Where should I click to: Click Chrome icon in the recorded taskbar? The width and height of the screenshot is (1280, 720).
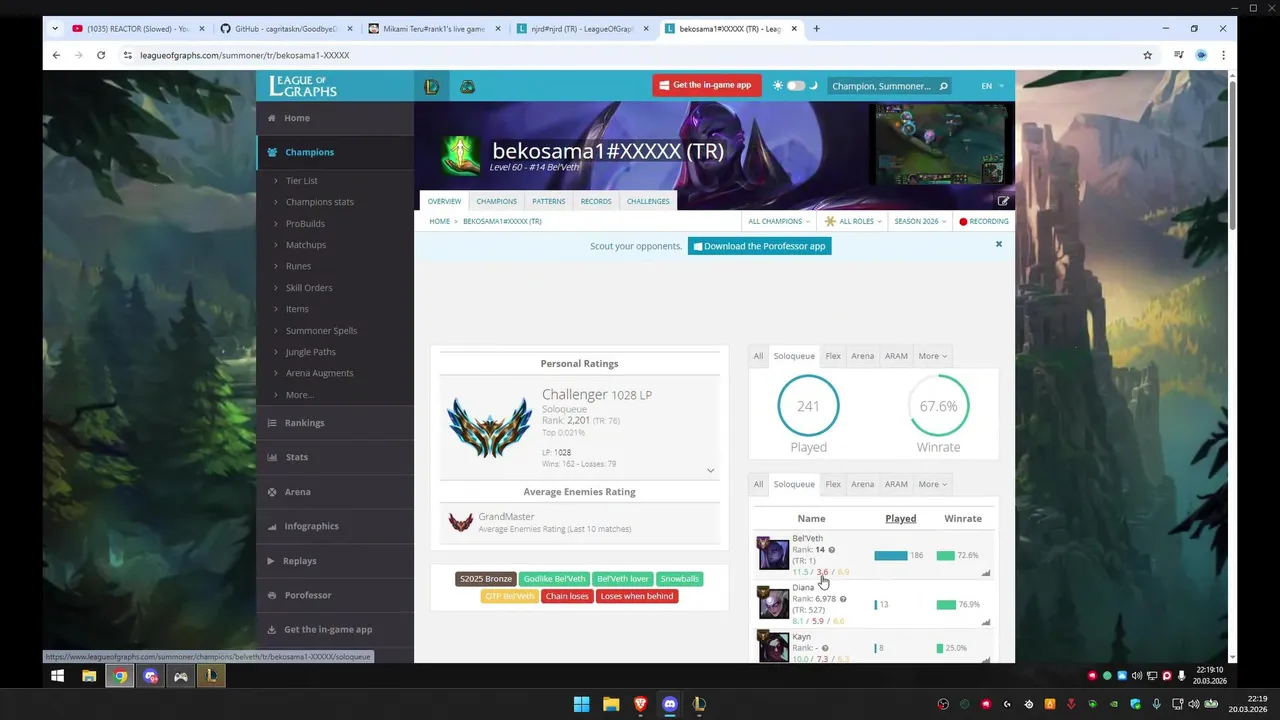click(x=120, y=676)
